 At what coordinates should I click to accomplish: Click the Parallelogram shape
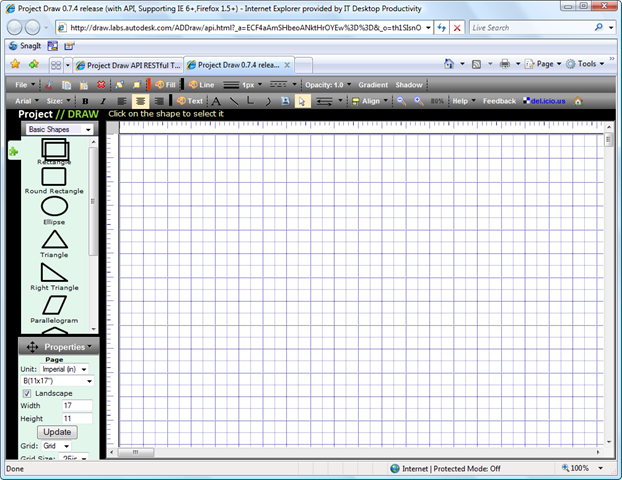point(54,303)
